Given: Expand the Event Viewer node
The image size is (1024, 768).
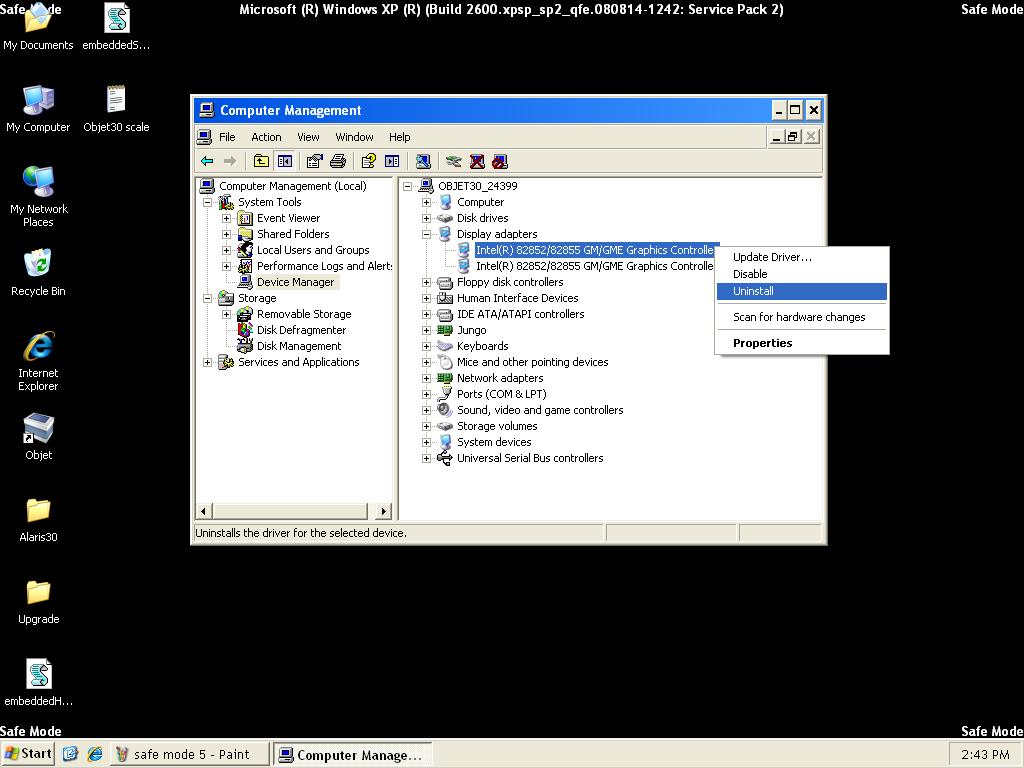Looking at the screenshot, I should coord(227,218).
